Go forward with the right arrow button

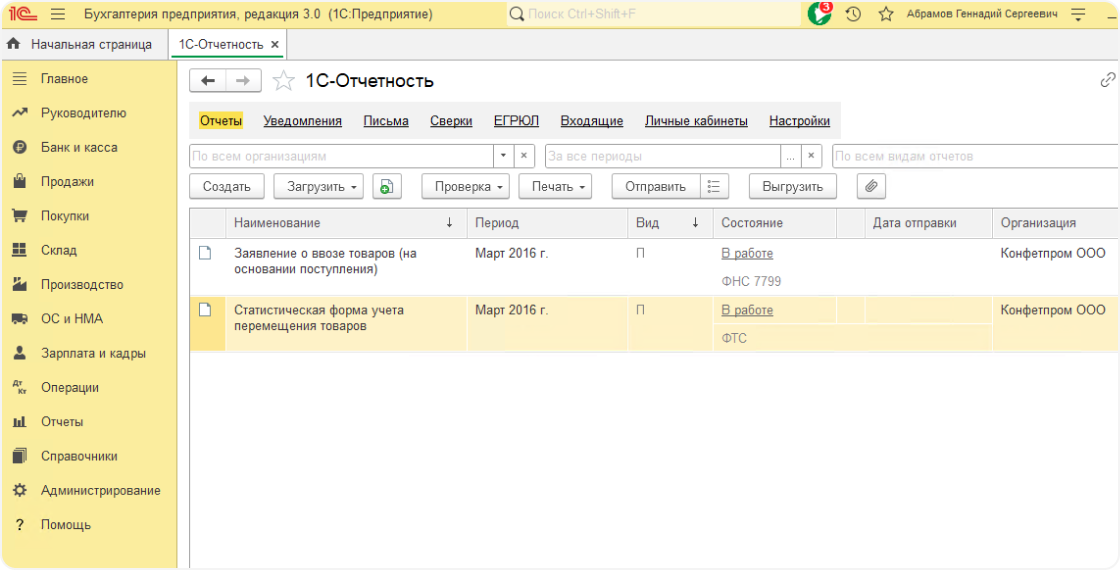[244, 81]
